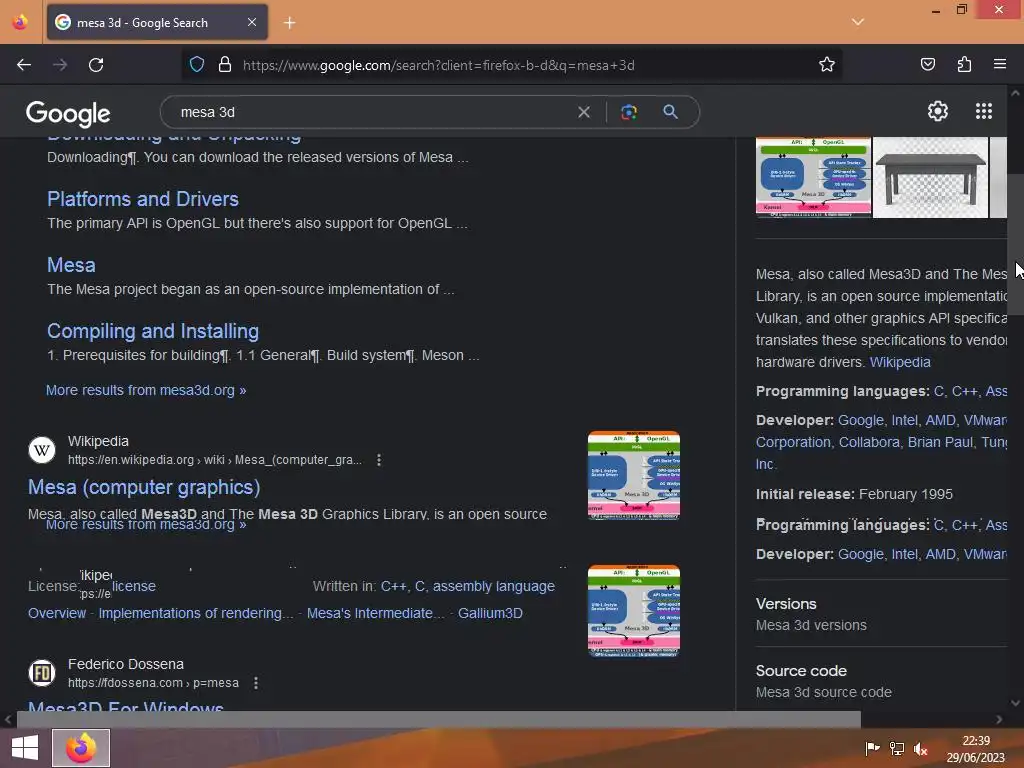This screenshot has width=1024, height=768.
Task: Open more options for Wikipedia result
Action: tap(379, 460)
